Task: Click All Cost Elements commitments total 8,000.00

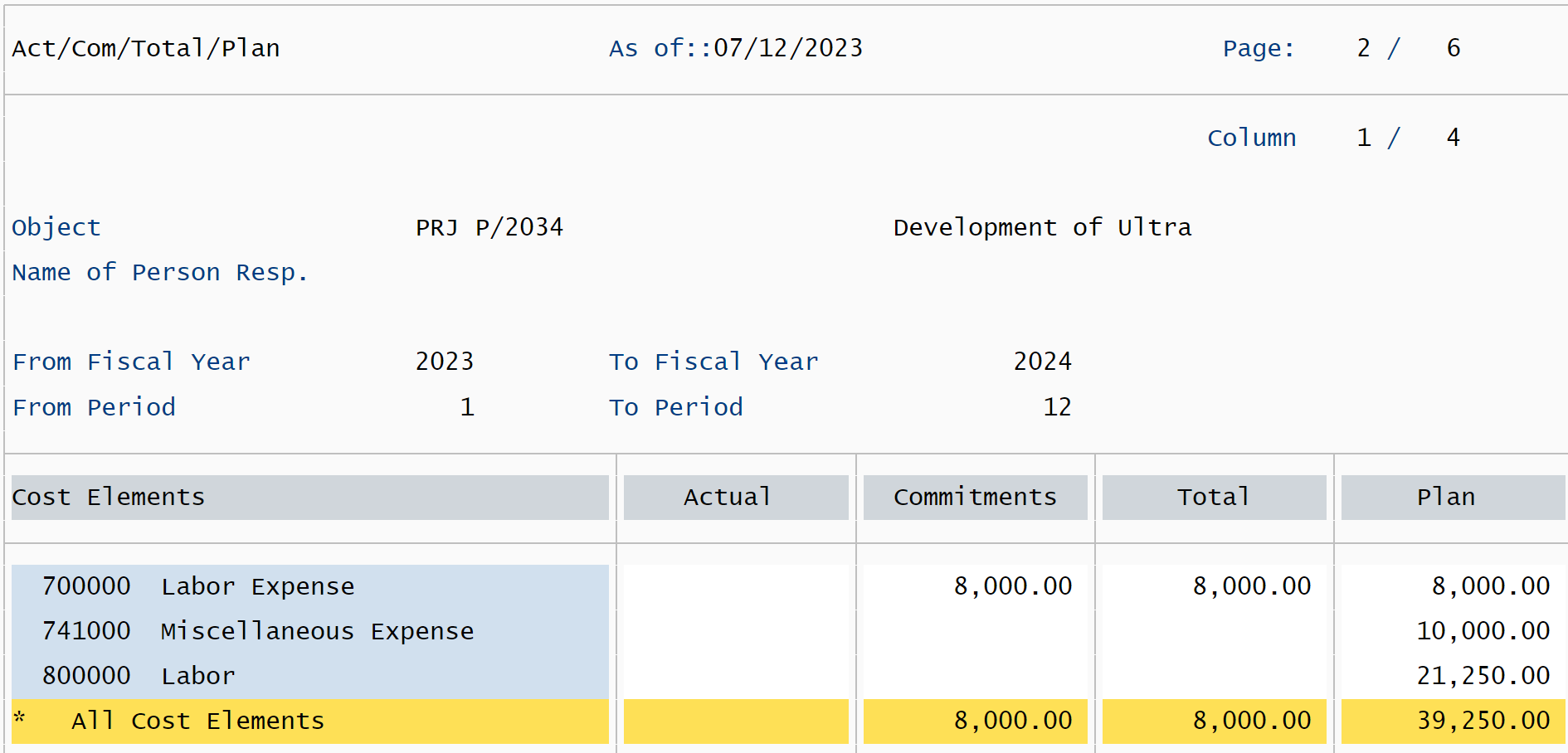Action: [1013, 721]
